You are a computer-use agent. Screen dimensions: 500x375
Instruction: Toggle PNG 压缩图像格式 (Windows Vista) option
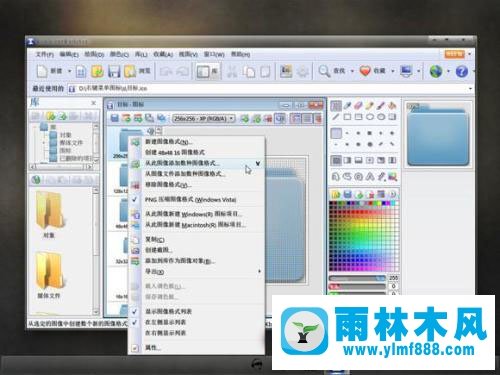(196, 200)
